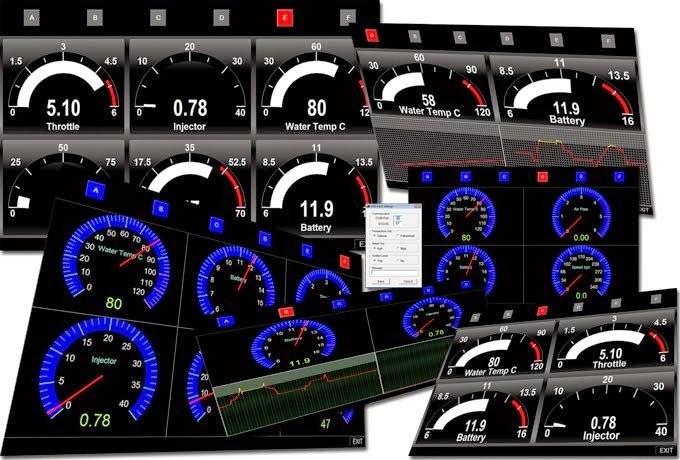Click the Speed kph 0.0 blue gauge

(x=581, y=273)
